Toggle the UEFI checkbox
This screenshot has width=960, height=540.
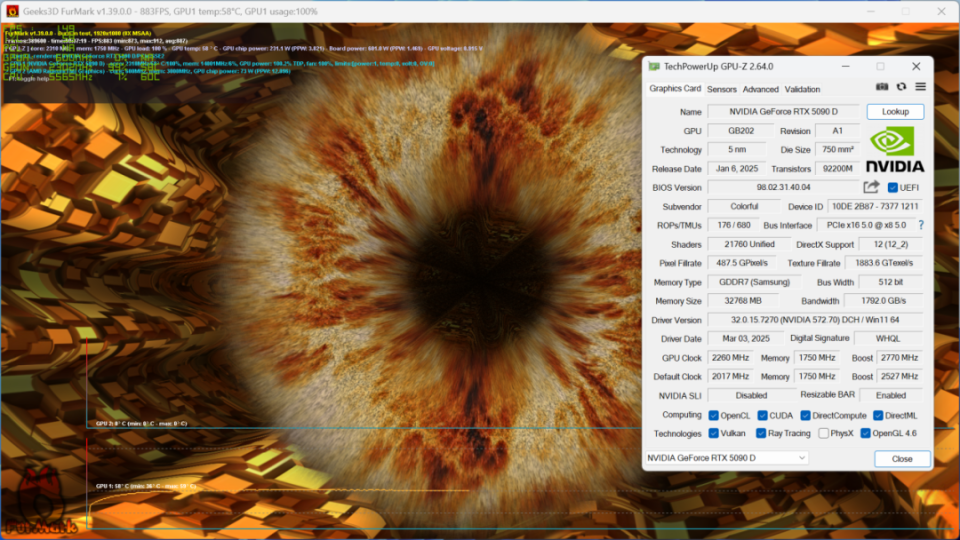(893, 187)
